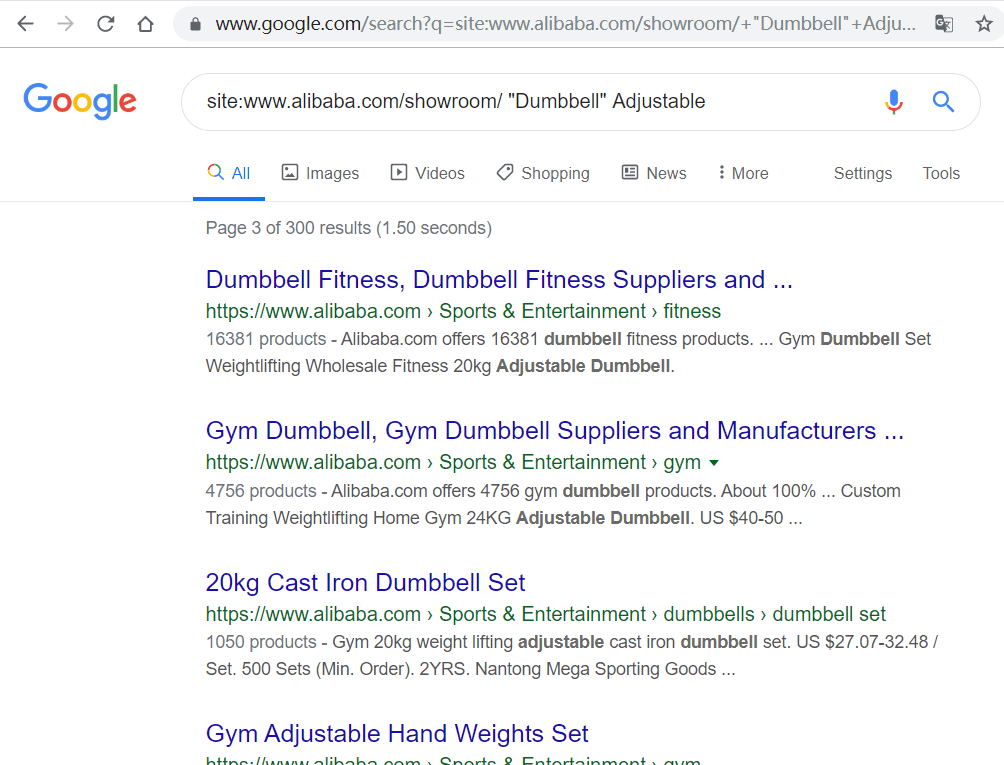
Task: View site security lock info
Action: 195,24
